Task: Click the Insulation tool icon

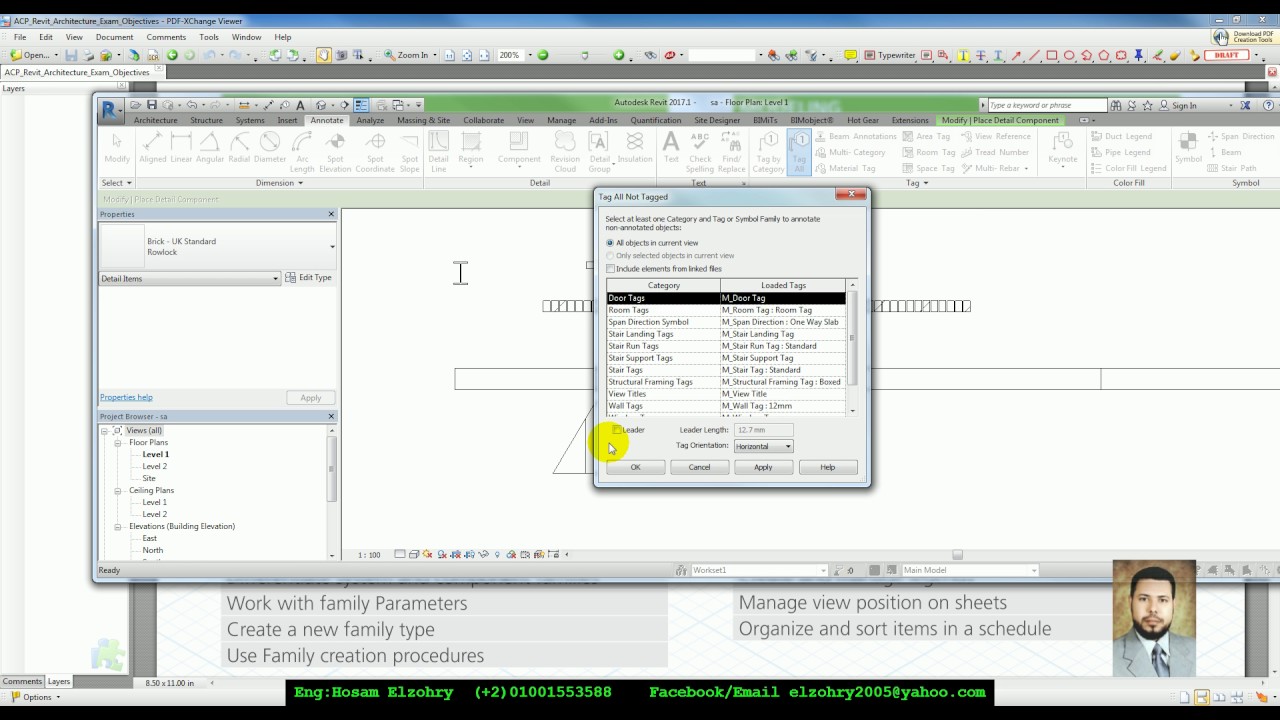Action: pos(634,148)
